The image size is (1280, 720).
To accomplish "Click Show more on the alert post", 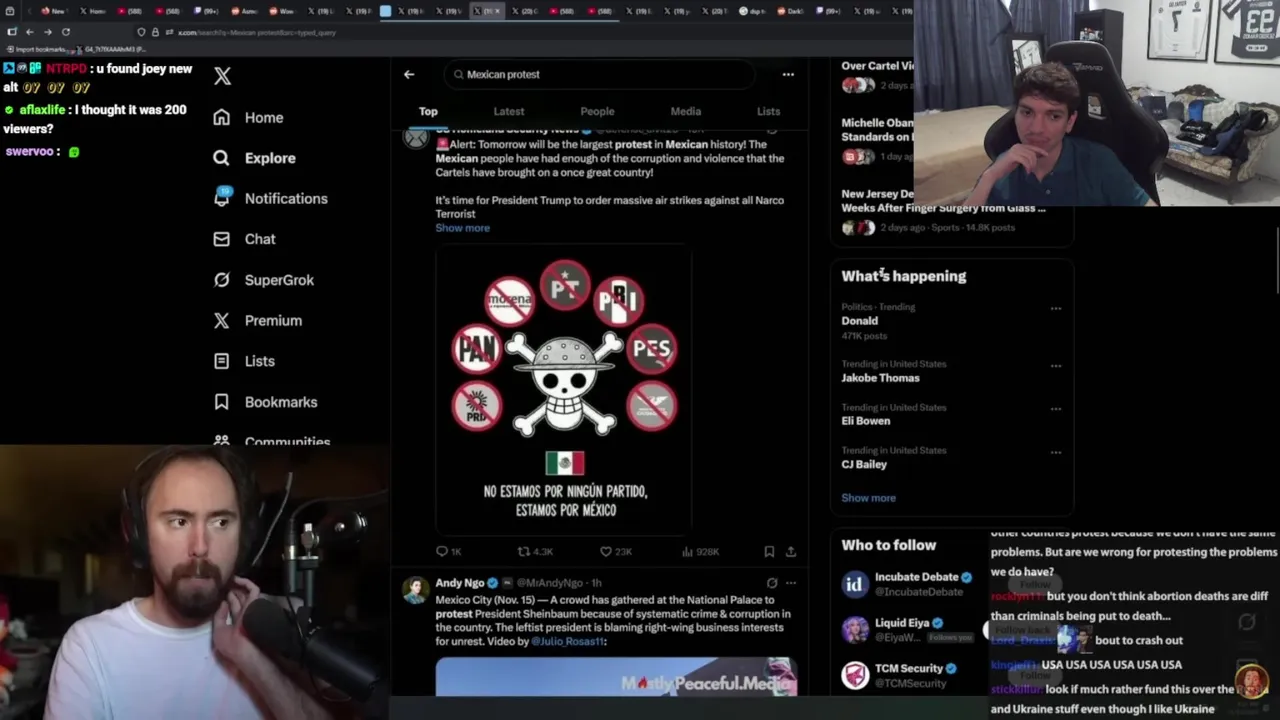I will tap(462, 228).
